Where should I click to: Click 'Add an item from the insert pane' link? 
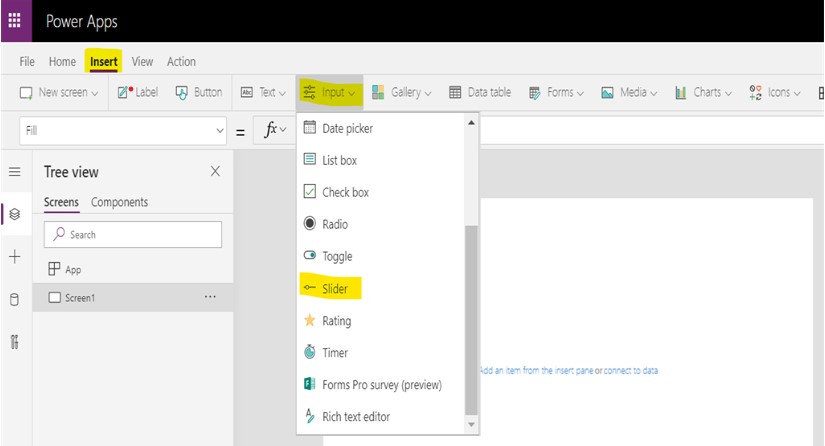(537, 370)
